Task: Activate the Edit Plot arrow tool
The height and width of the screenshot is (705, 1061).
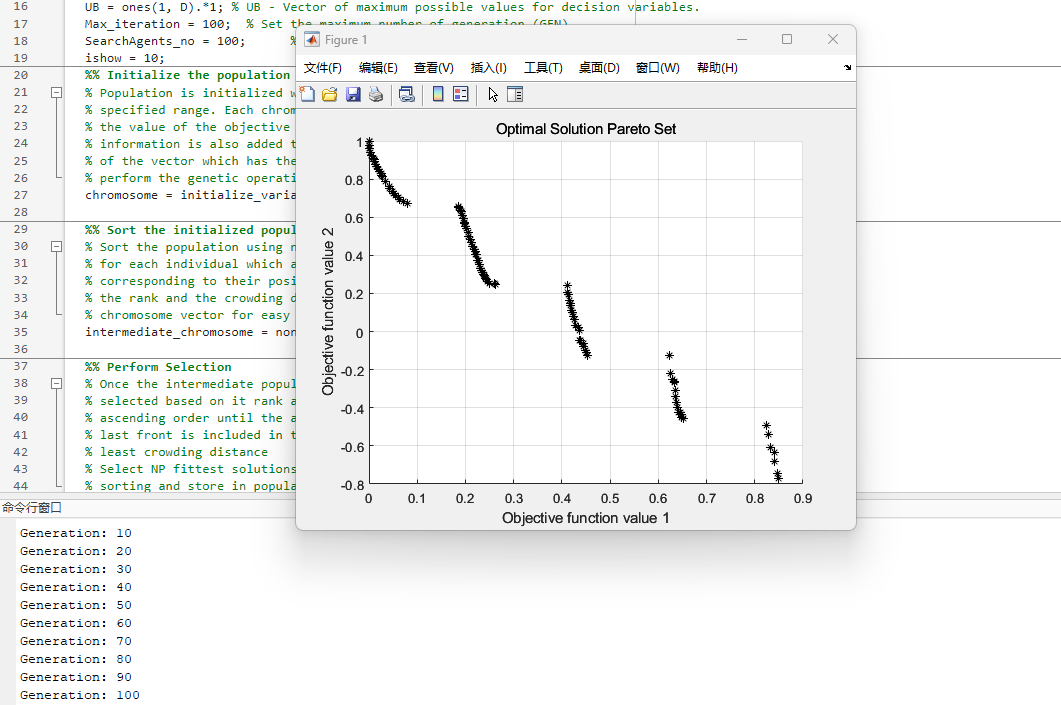Action: coord(493,95)
